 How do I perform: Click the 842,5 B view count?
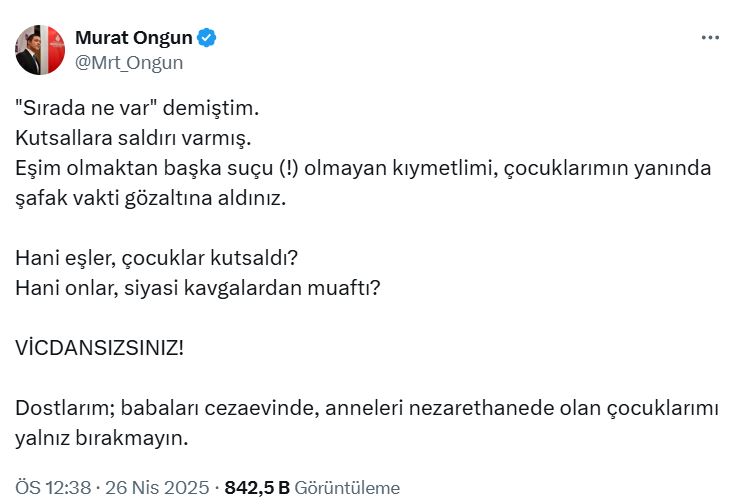pos(257,488)
